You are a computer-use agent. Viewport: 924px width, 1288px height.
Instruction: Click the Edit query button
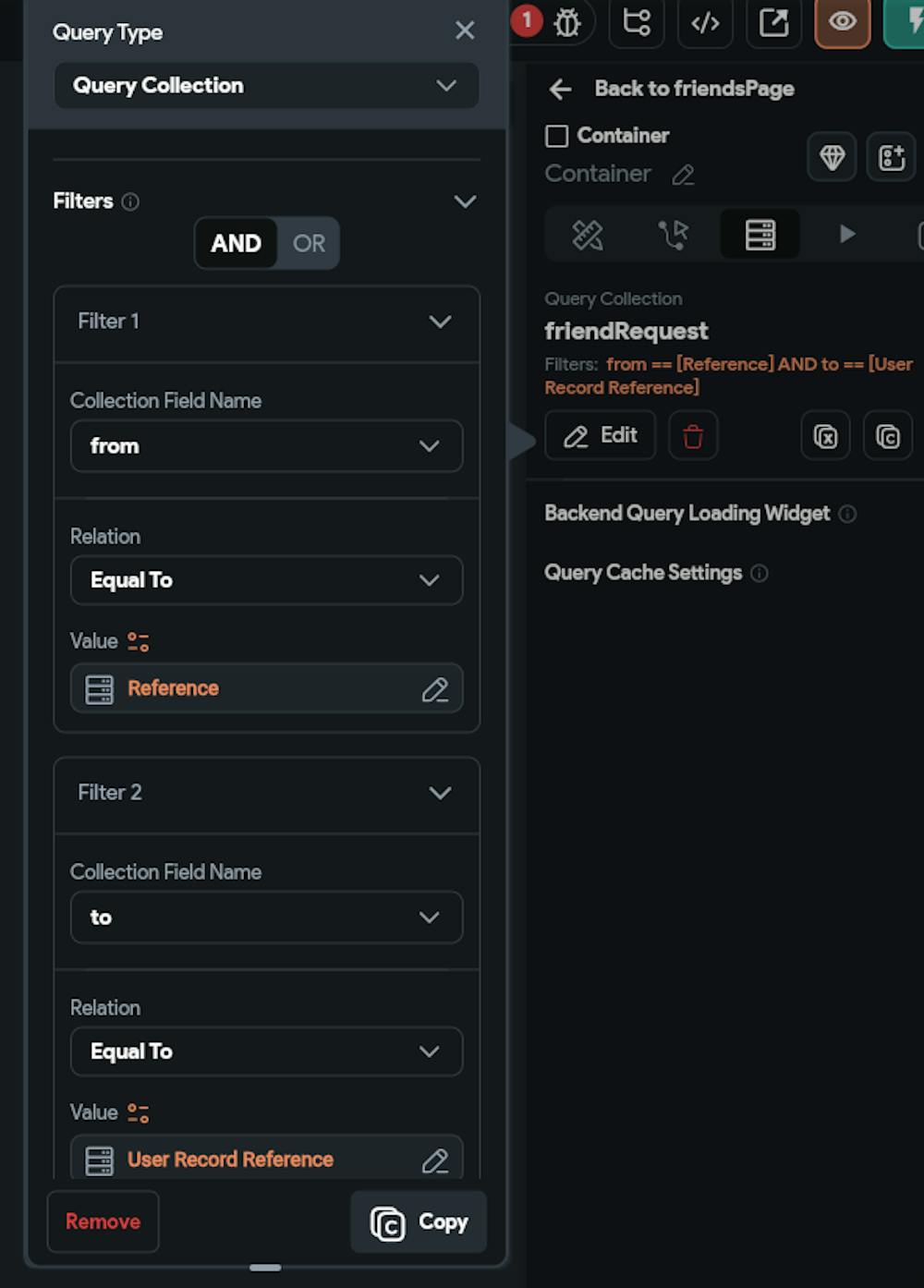tap(601, 435)
